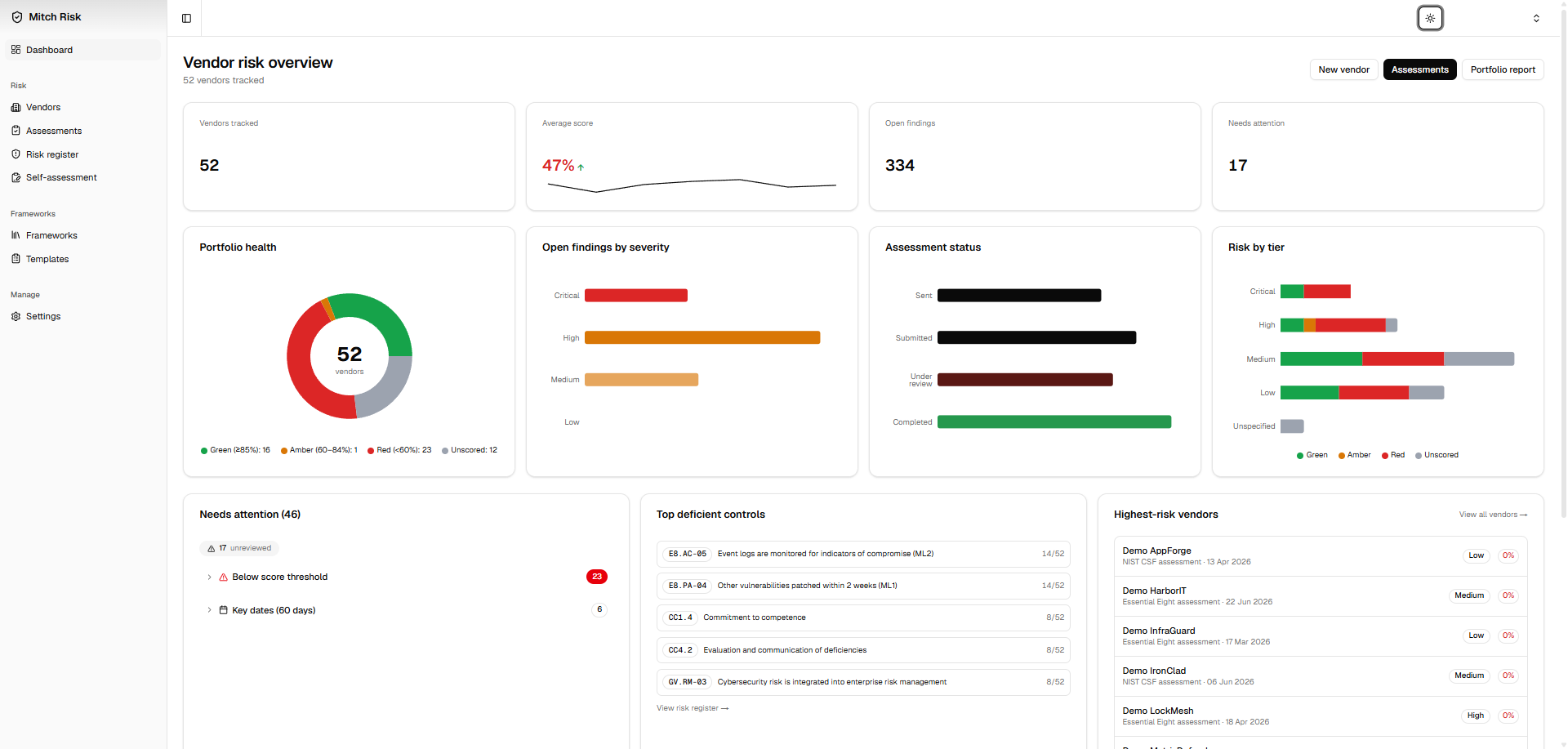Click the Risk register shield icon
The height and width of the screenshot is (749, 1568).
pyautogui.click(x=16, y=154)
